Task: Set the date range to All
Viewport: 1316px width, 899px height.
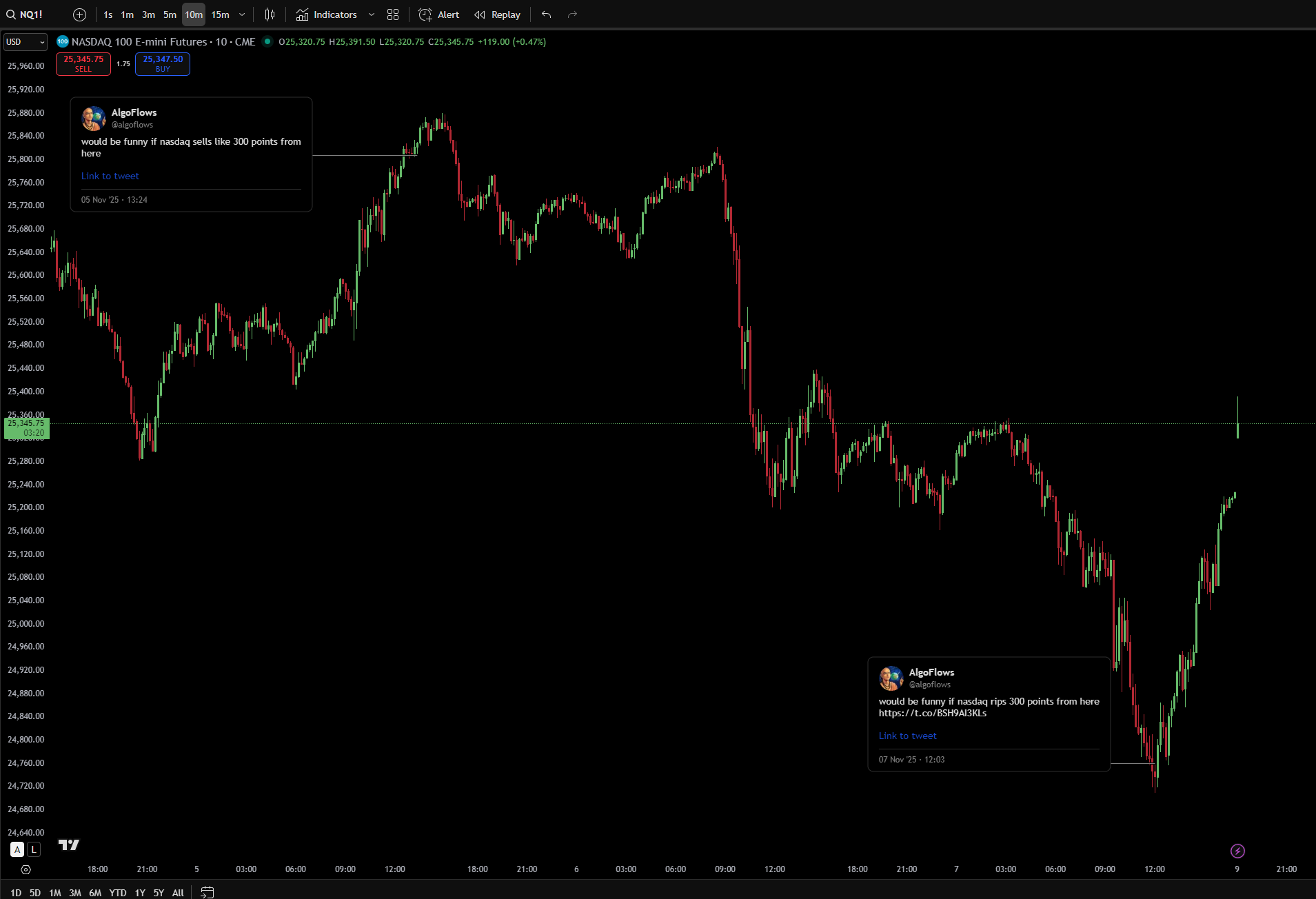Action: point(178,892)
